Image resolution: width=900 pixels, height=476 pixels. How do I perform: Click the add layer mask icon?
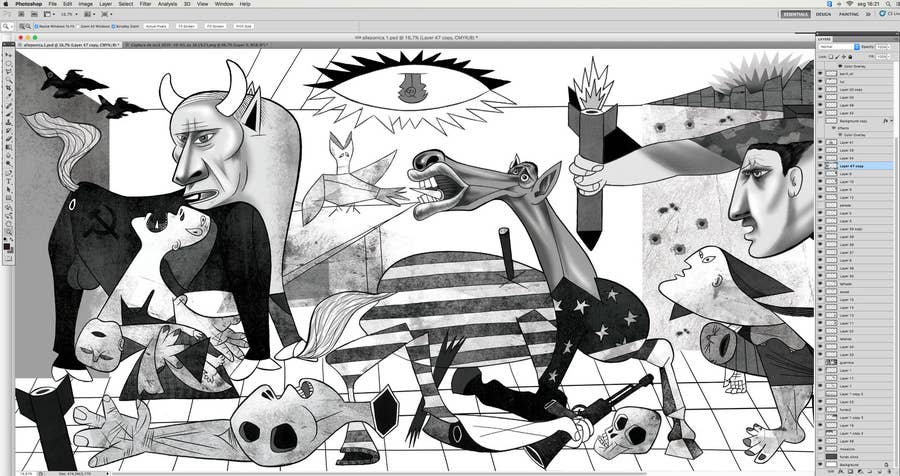coord(851,471)
